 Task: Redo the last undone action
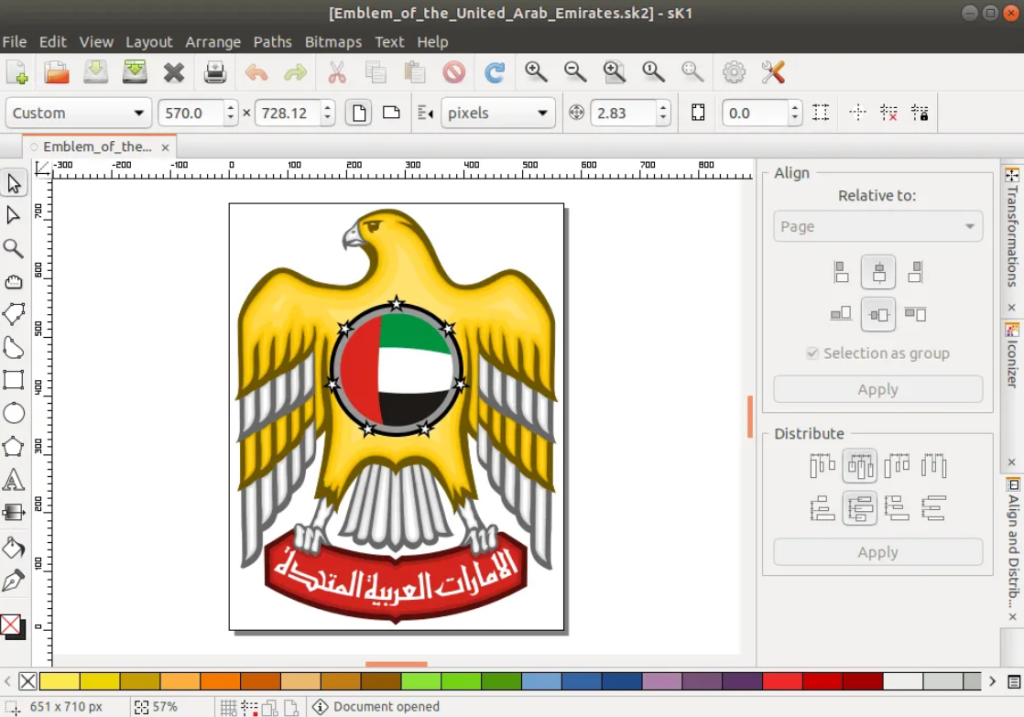(295, 72)
